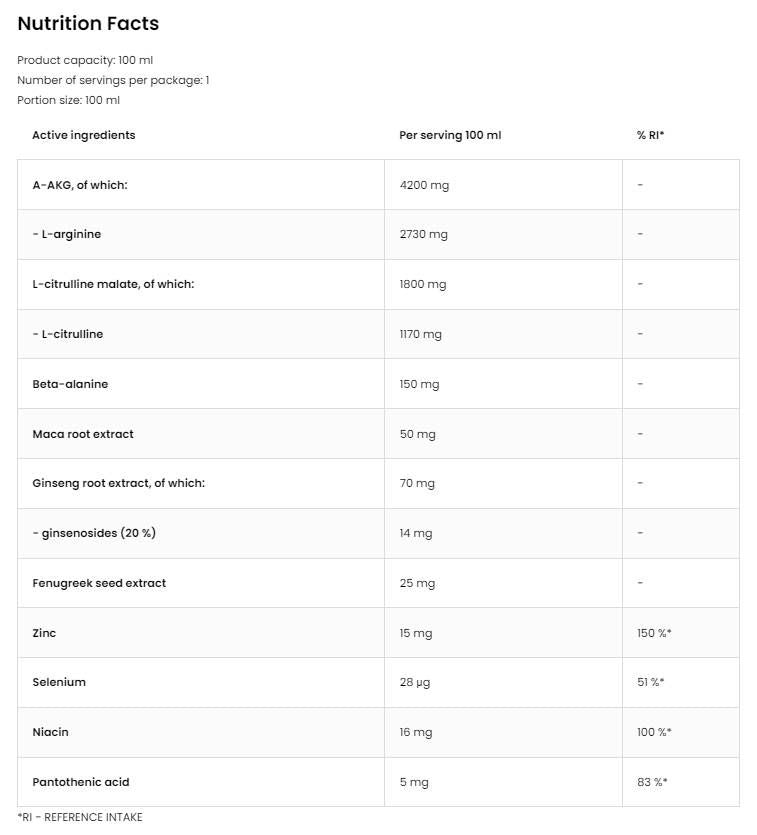The height and width of the screenshot is (835, 757).
Task: Click the '% RI*' column header
Action: (650, 135)
